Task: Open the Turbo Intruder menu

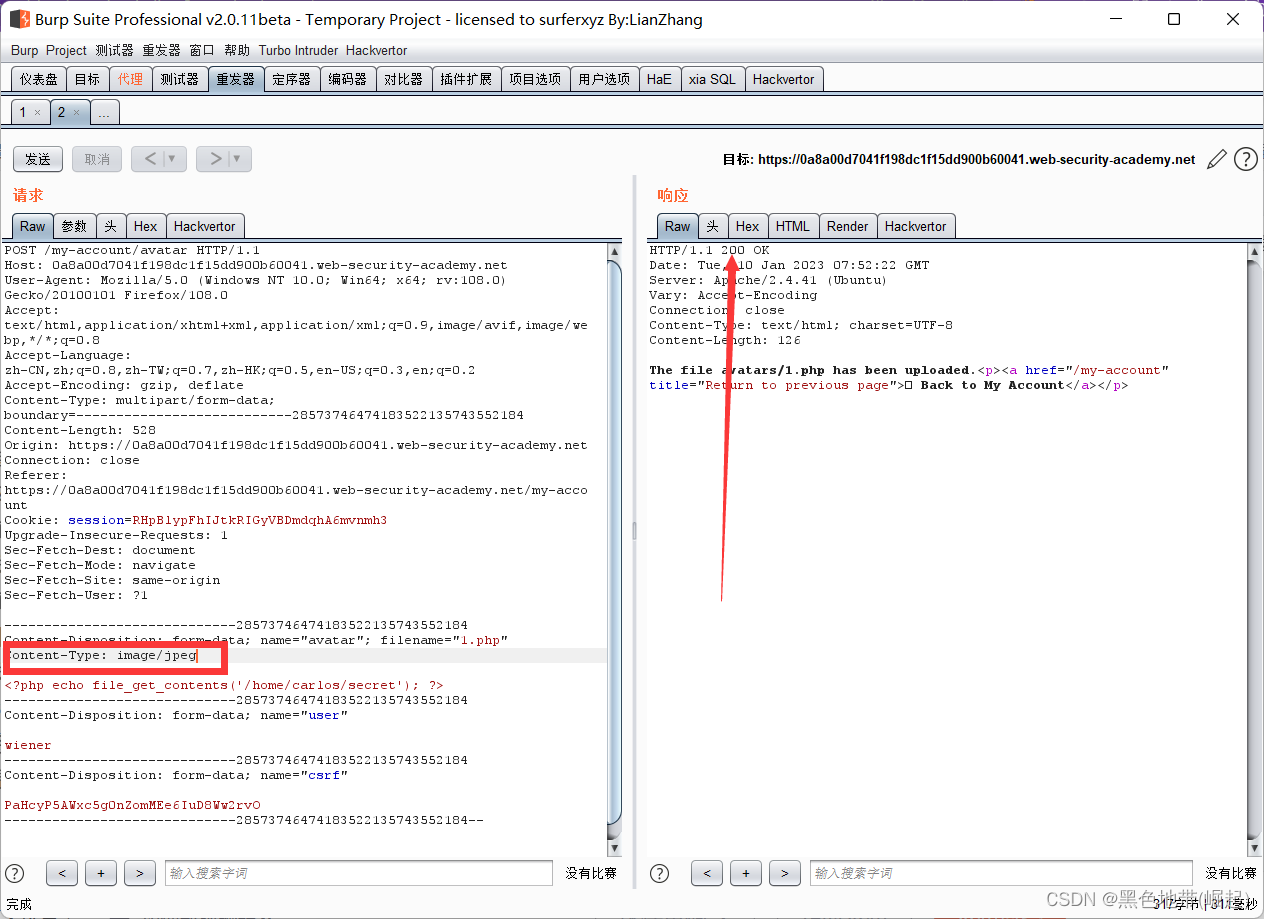Action: point(299,50)
